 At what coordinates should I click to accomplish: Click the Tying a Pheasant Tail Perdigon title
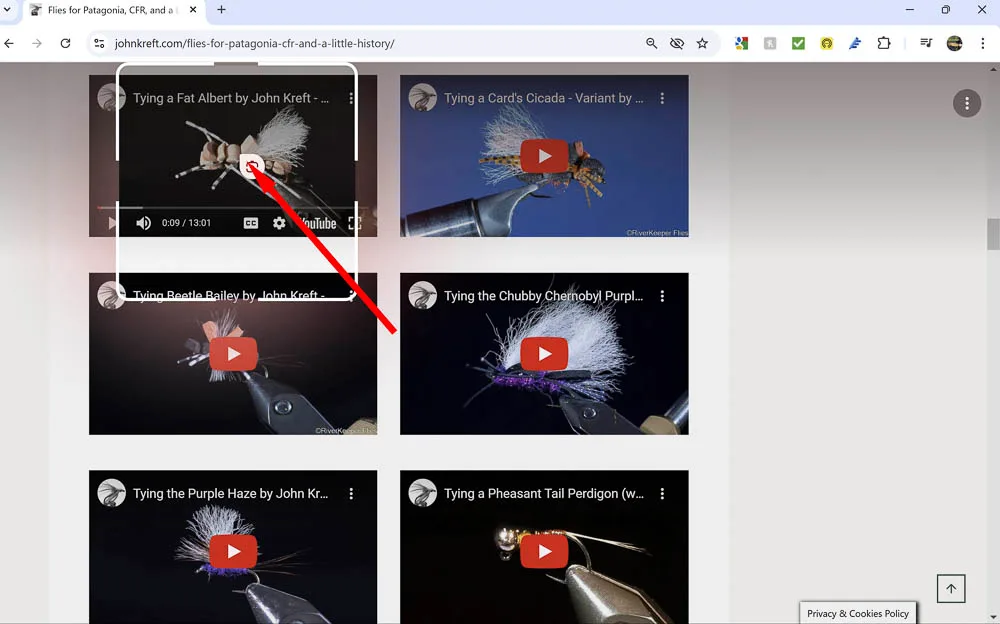(x=544, y=494)
